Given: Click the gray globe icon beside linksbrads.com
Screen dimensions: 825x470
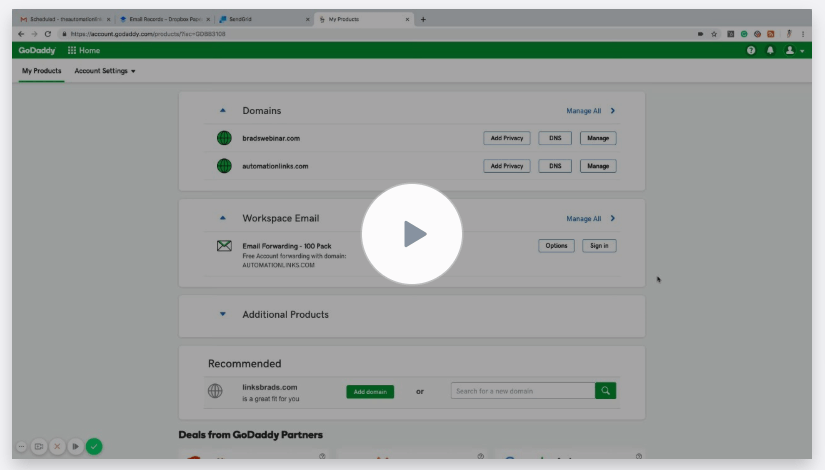Looking at the screenshot, I should pos(215,391).
